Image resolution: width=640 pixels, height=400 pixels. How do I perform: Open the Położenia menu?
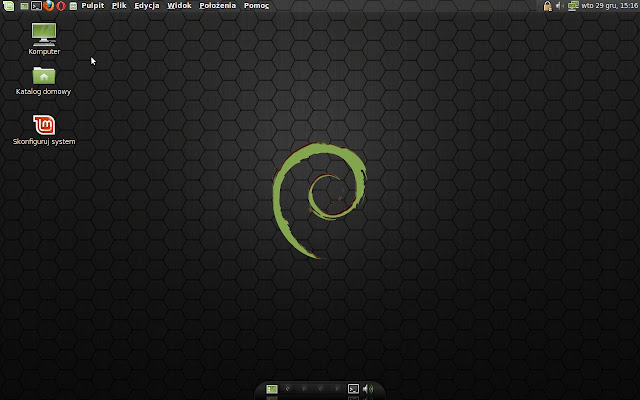coord(218,6)
